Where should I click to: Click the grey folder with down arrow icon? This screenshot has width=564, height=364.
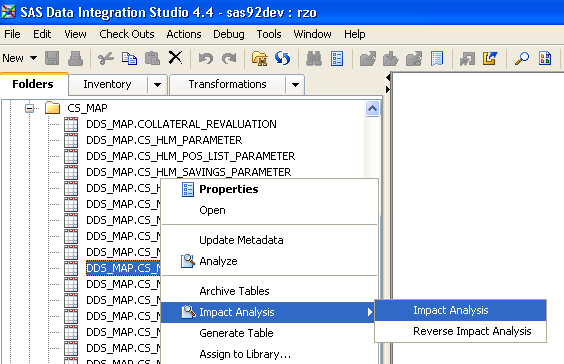pos(391,58)
